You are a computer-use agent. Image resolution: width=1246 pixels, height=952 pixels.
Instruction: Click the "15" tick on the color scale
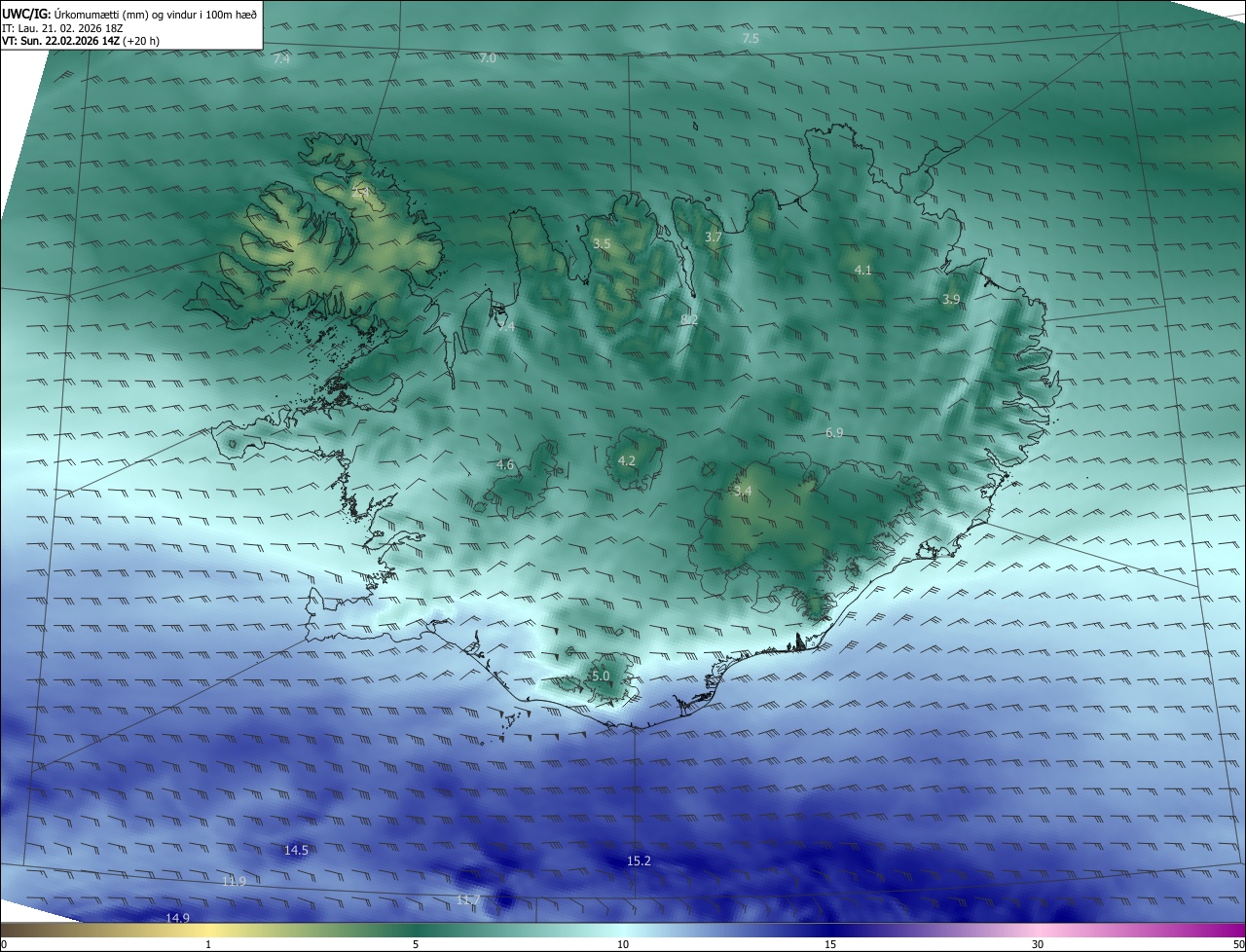(x=830, y=944)
